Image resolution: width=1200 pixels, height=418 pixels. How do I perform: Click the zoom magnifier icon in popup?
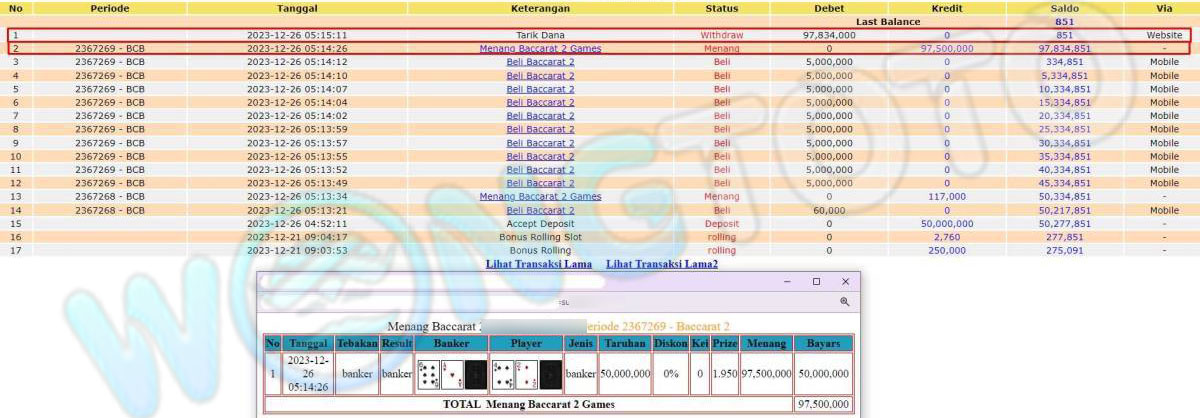pos(844,301)
